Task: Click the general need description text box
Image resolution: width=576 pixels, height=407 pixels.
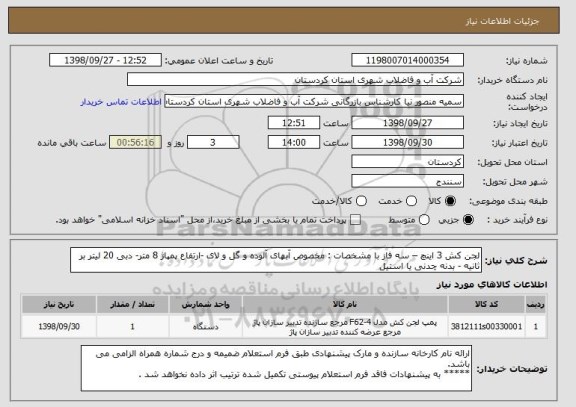Action: (276, 260)
